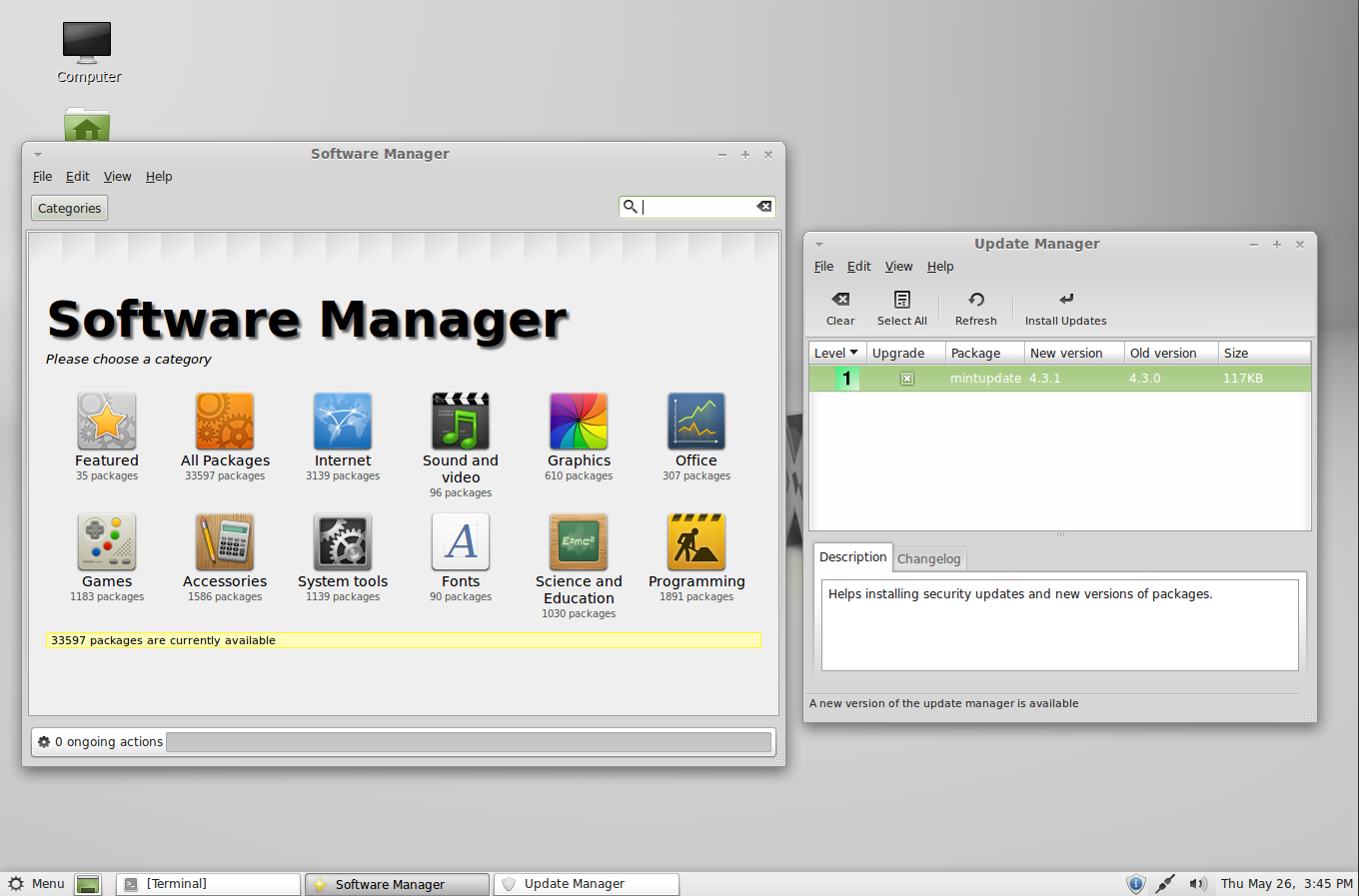The width and height of the screenshot is (1359, 896).
Task: Switch to the Description tab
Action: point(852,557)
